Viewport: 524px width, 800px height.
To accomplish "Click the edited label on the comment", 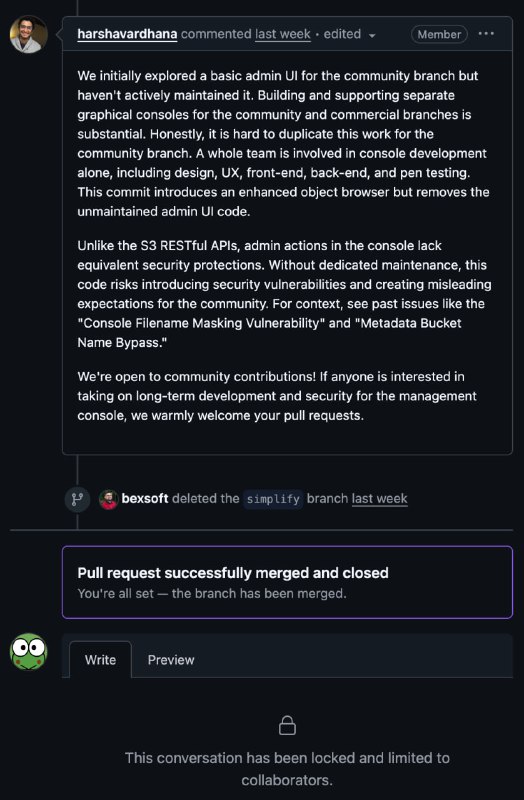I will click(342, 34).
